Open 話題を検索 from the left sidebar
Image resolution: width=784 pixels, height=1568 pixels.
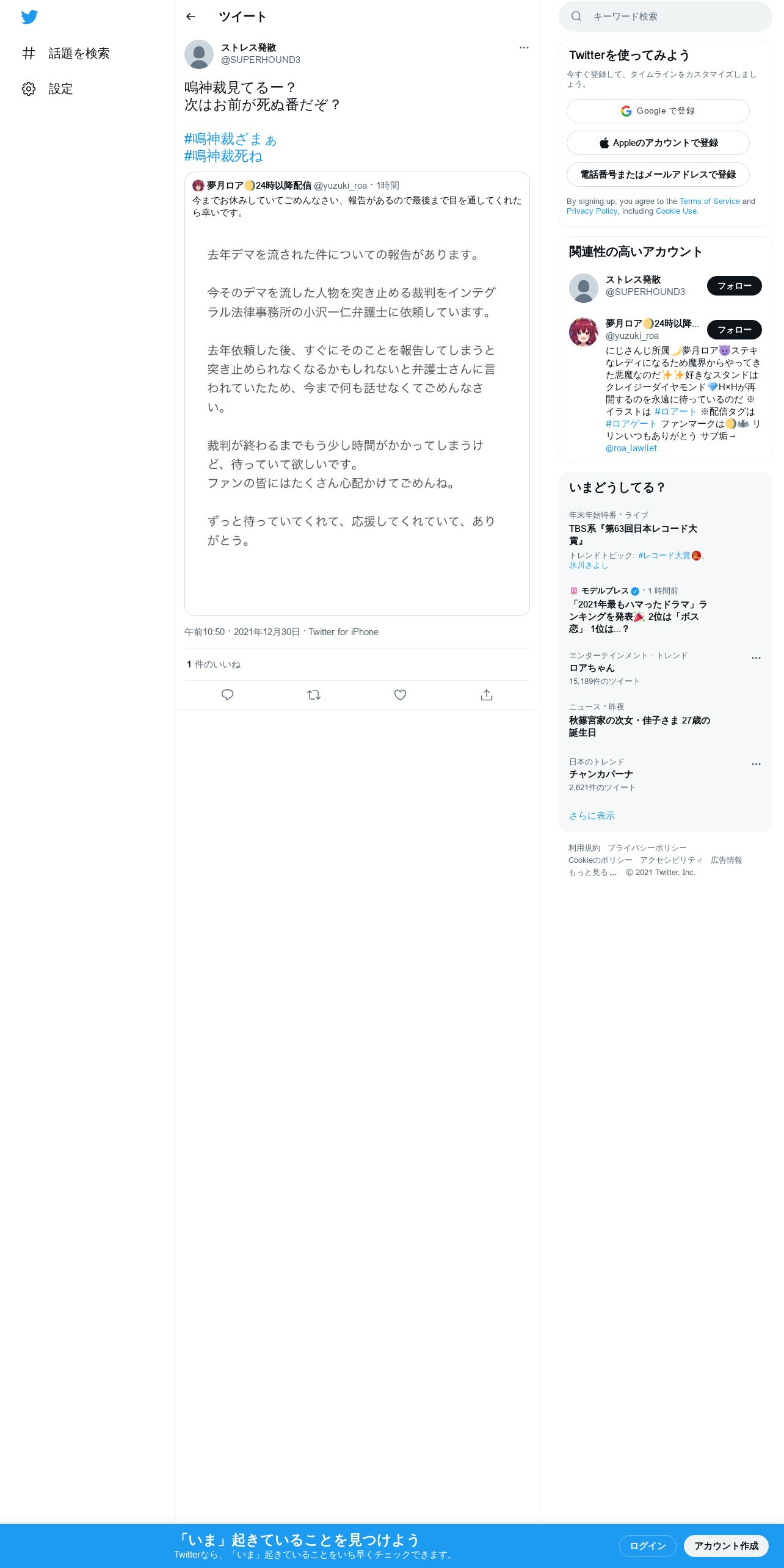point(66,53)
